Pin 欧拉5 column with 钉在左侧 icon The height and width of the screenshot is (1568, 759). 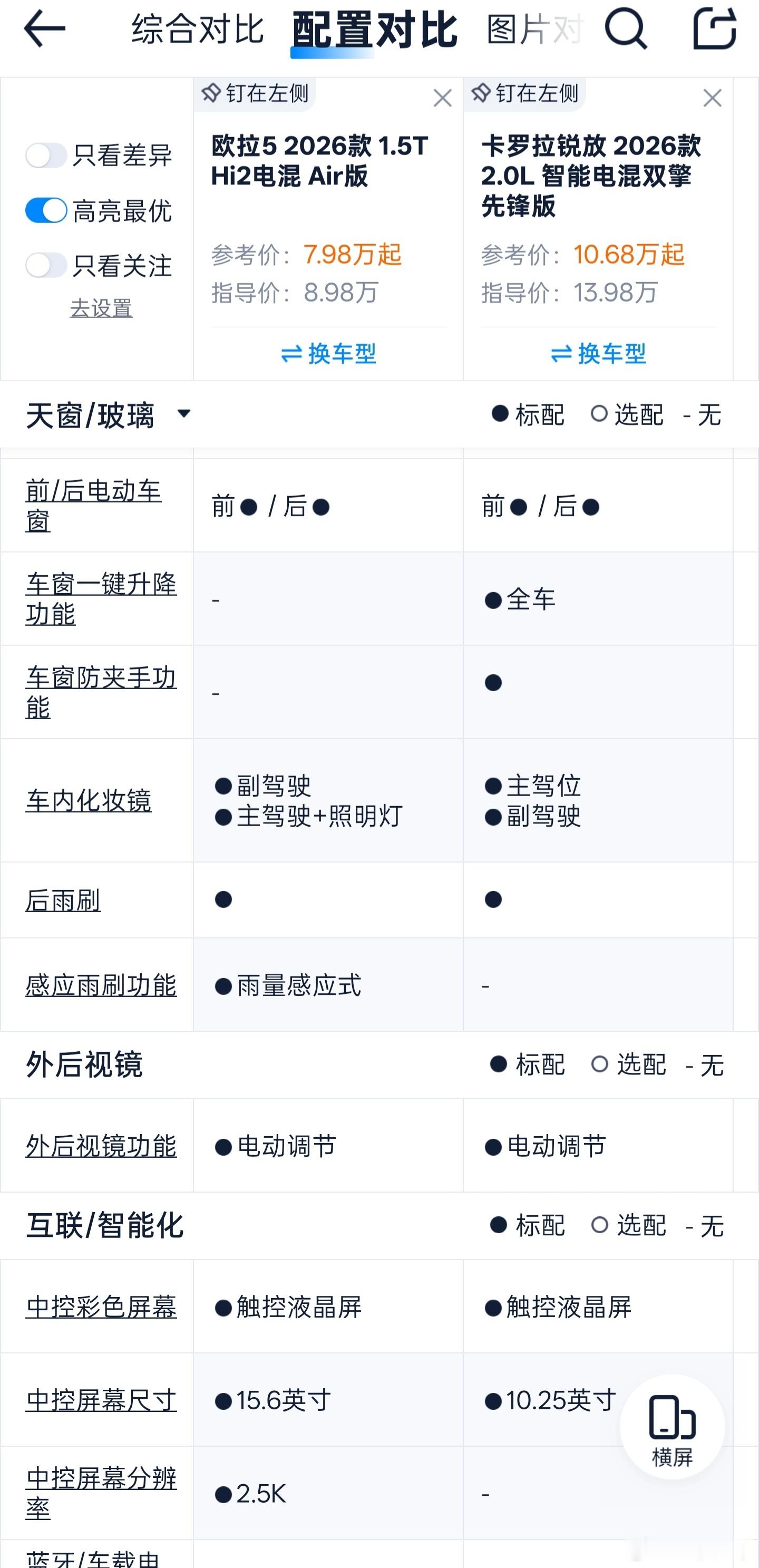[x=256, y=94]
